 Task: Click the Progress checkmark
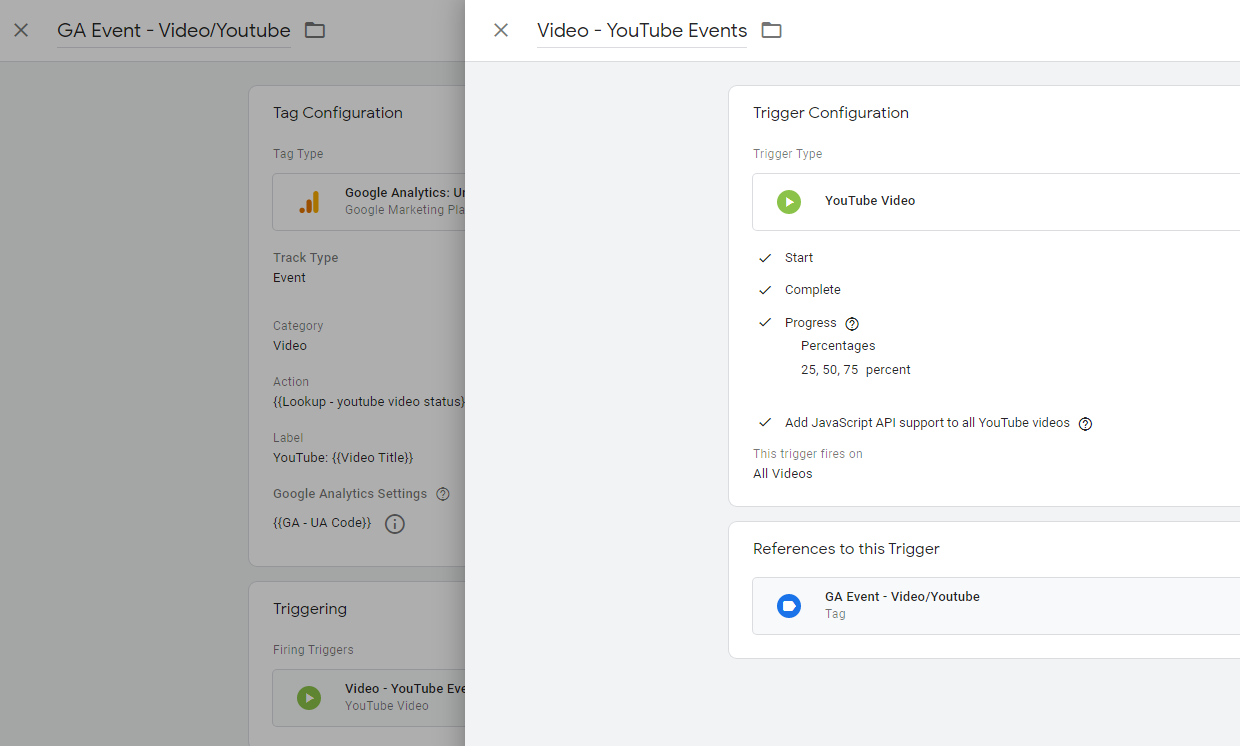click(x=765, y=322)
